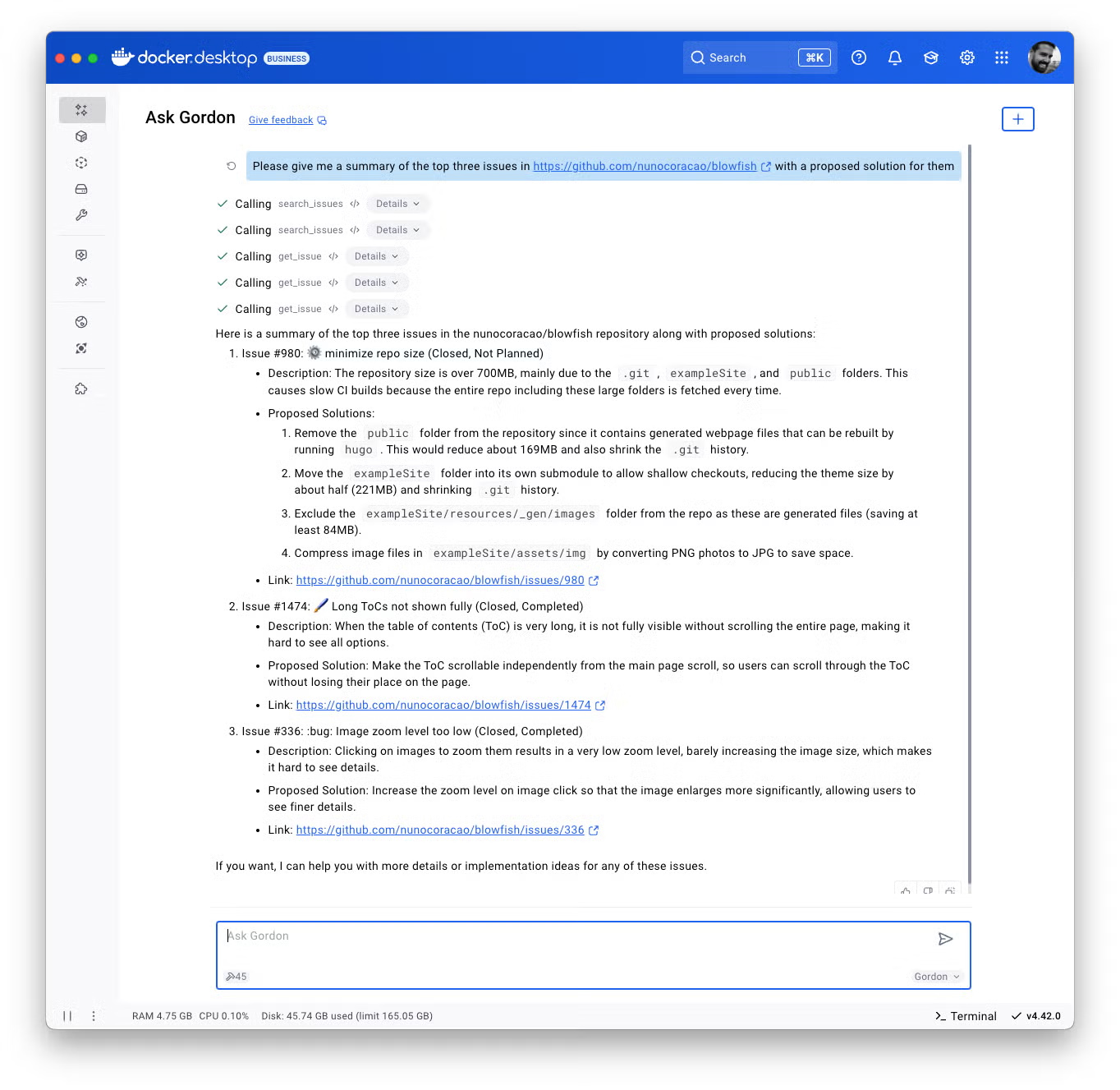Click code icon beside last get_issue call
Image resolution: width=1120 pixels, height=1090 pixels.
(x=333, y=309)
